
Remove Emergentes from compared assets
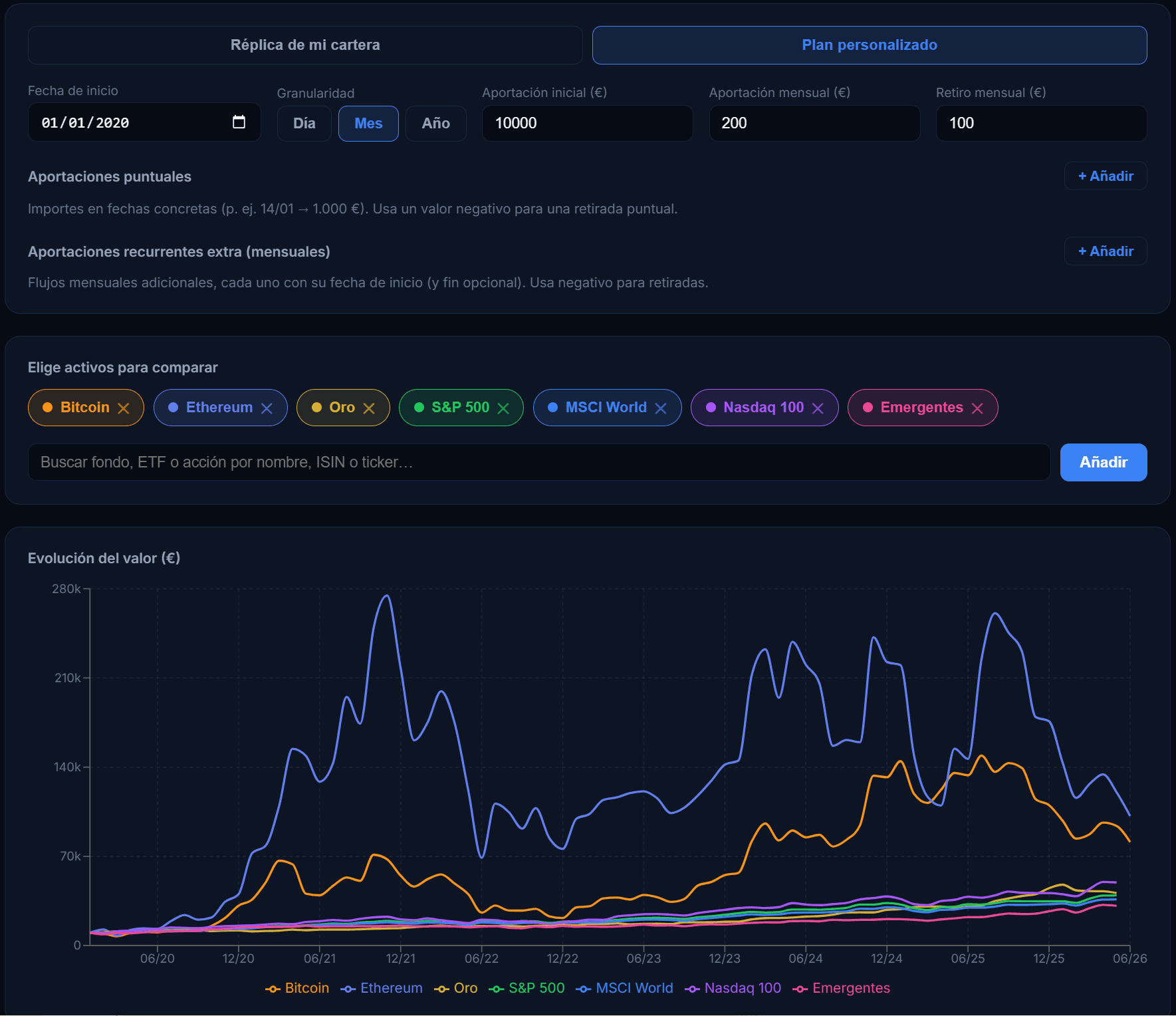pyautogui.click(x=977, y=408)
